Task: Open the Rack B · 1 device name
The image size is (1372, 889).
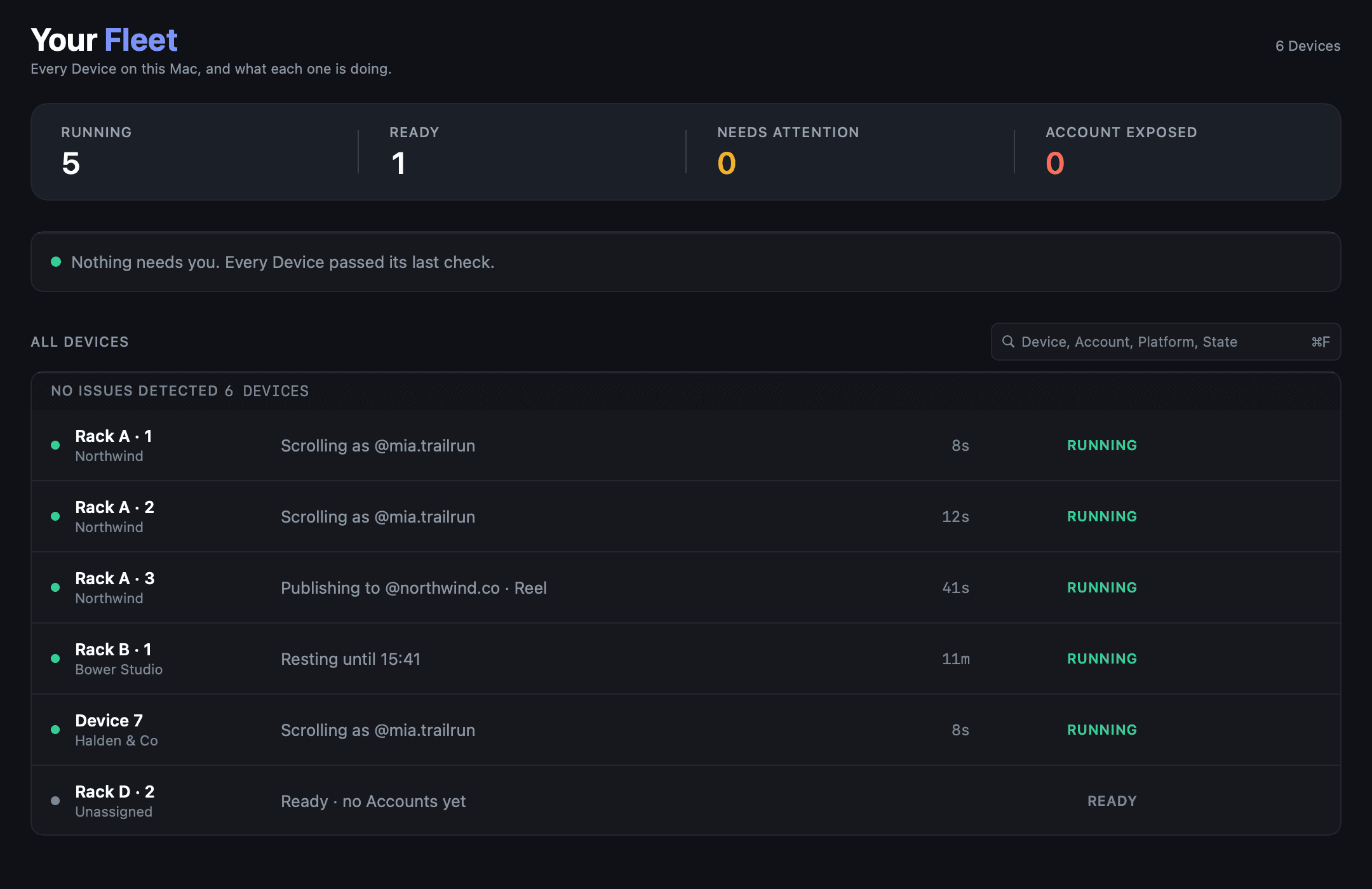Action: [114, 650]
